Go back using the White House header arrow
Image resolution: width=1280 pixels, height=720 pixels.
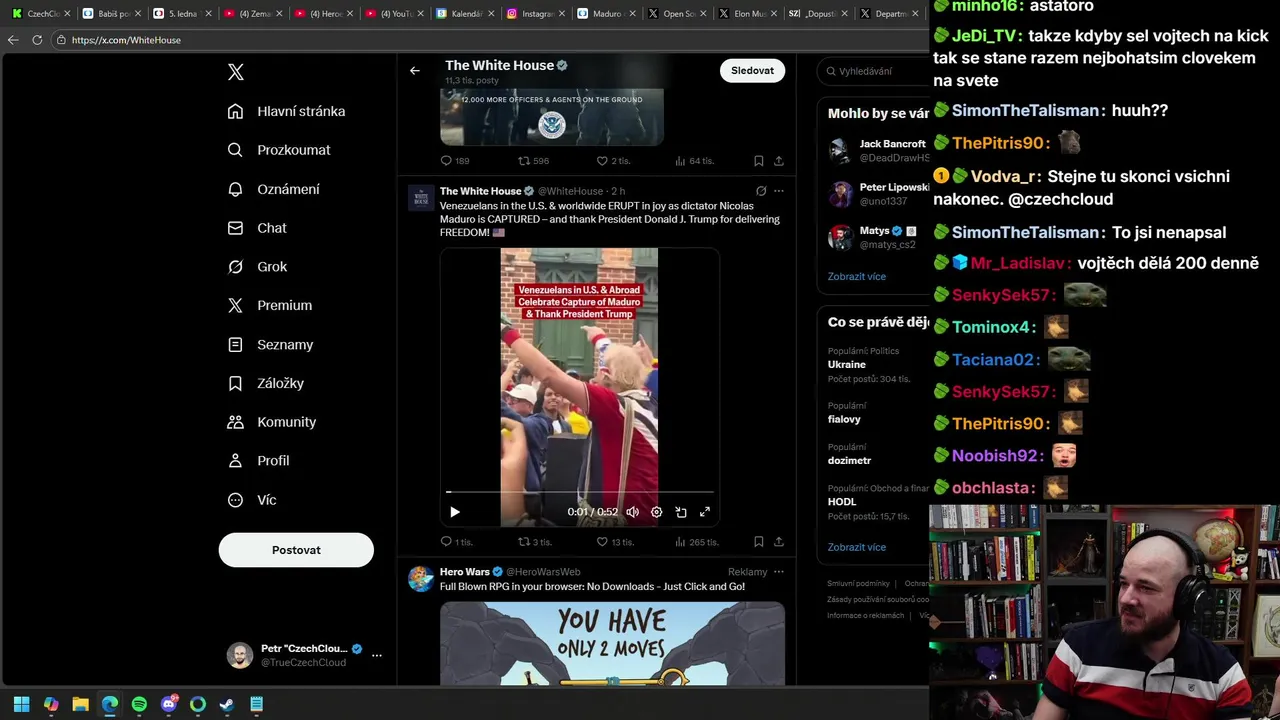[x=415, y=71]
